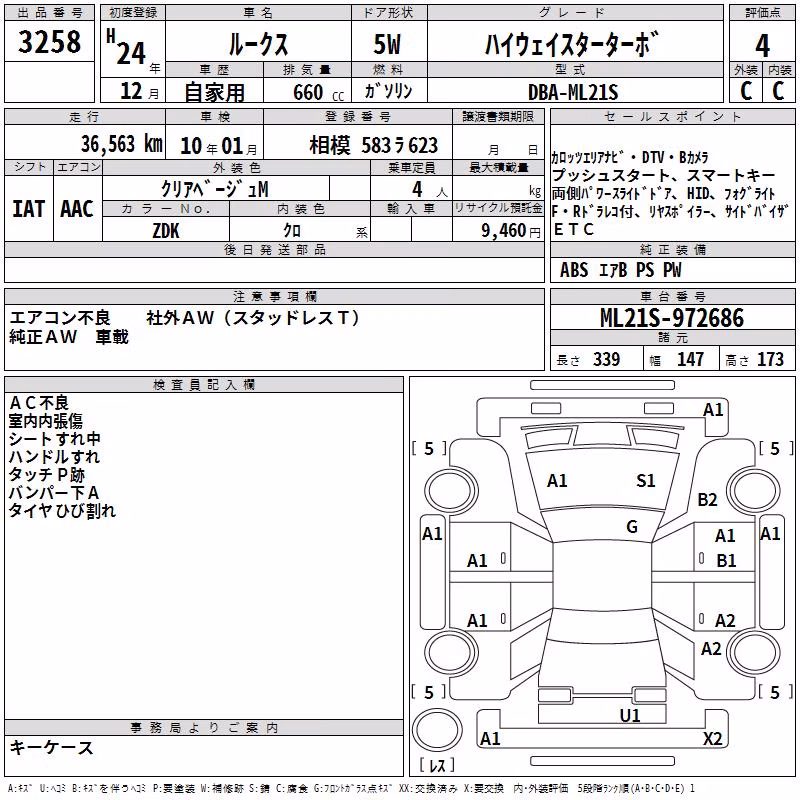Select the IAT shift cell
800x800 pixels.
click(29, 209)
